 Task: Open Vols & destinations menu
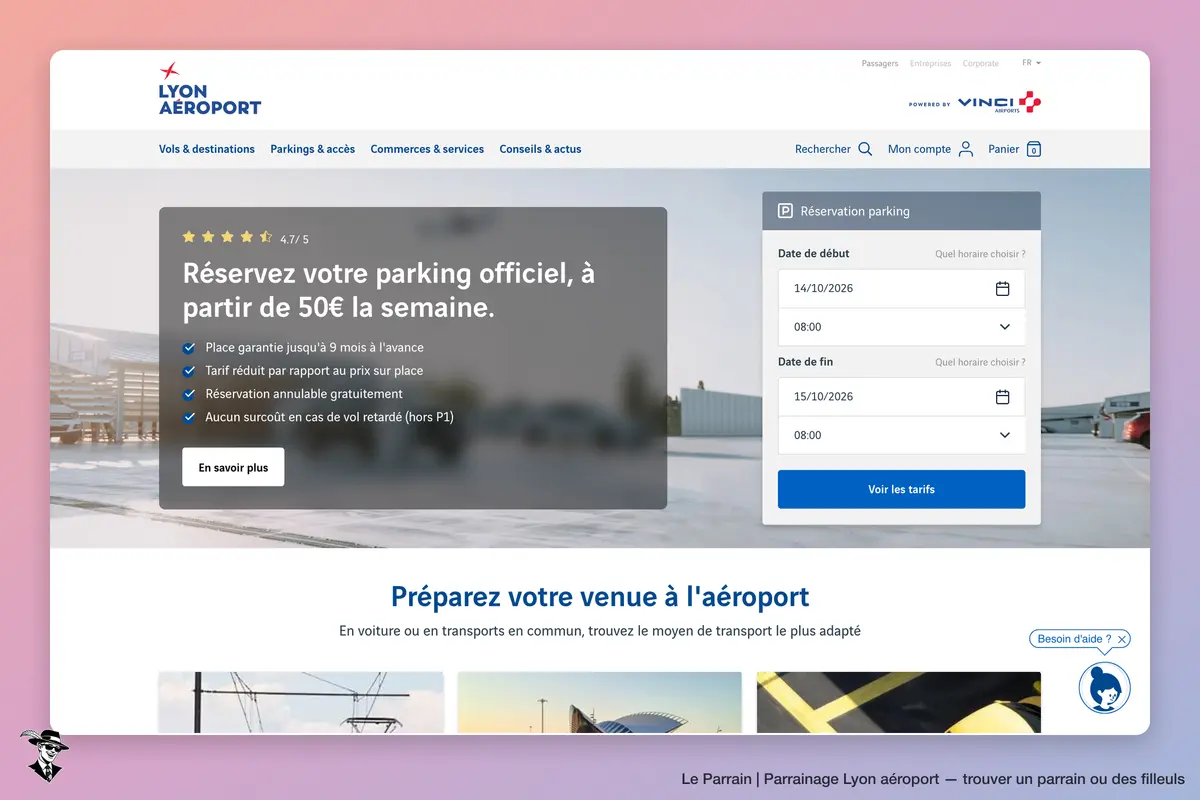click(x=207, y=149)
